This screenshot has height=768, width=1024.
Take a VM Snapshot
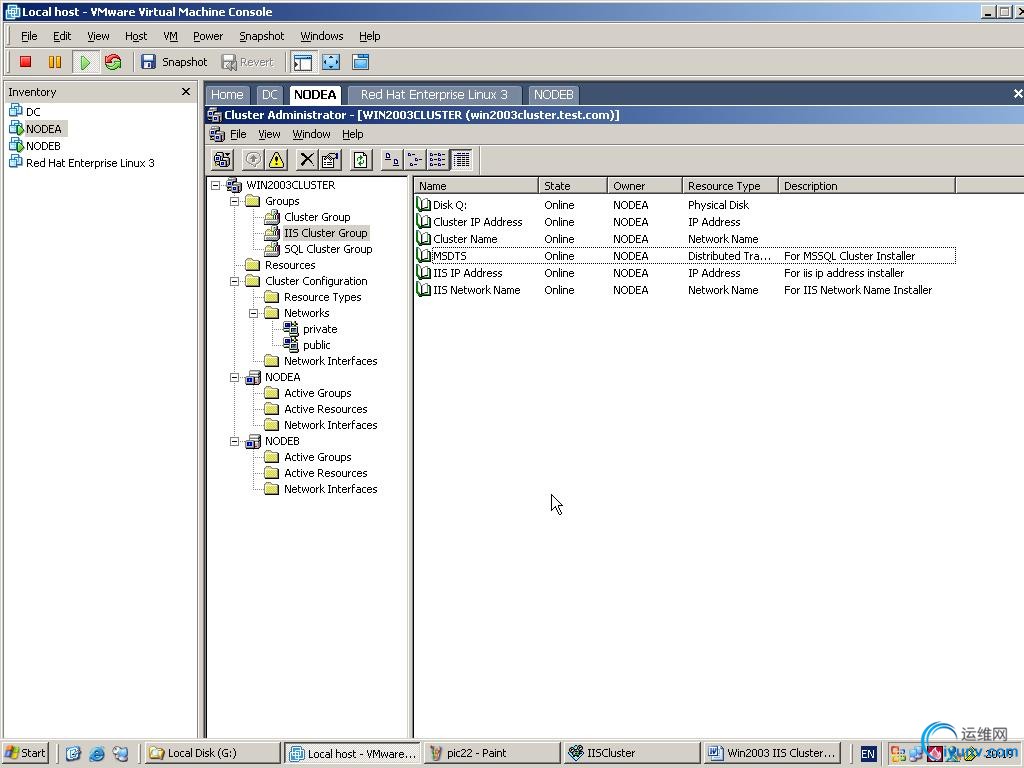coord(174,62)
